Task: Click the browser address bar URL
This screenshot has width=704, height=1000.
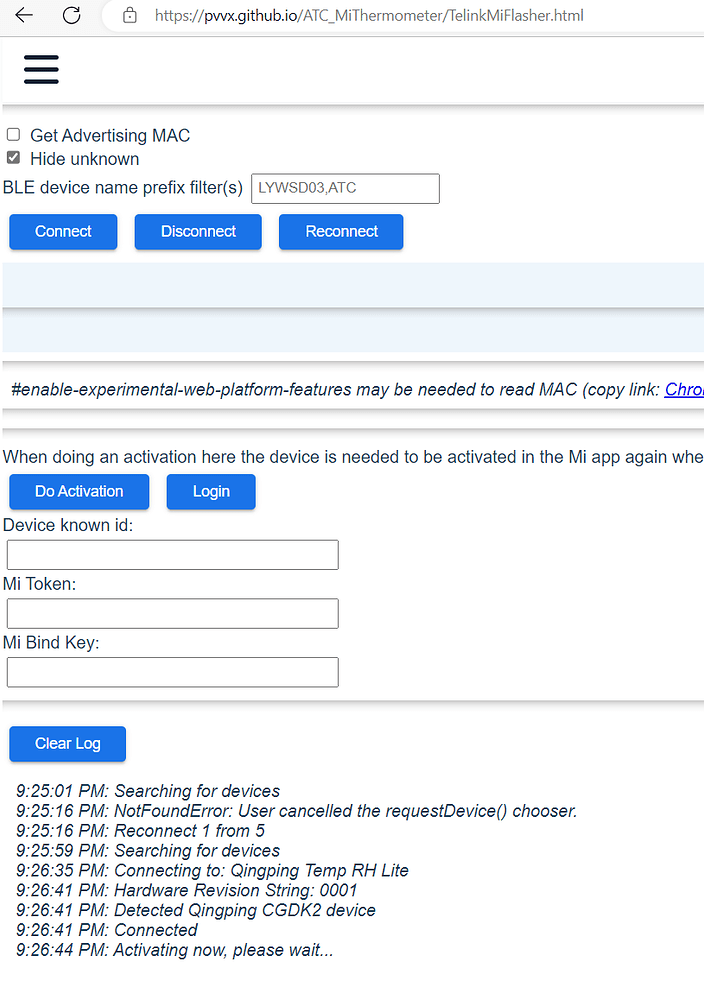Action: click(369, 15)
